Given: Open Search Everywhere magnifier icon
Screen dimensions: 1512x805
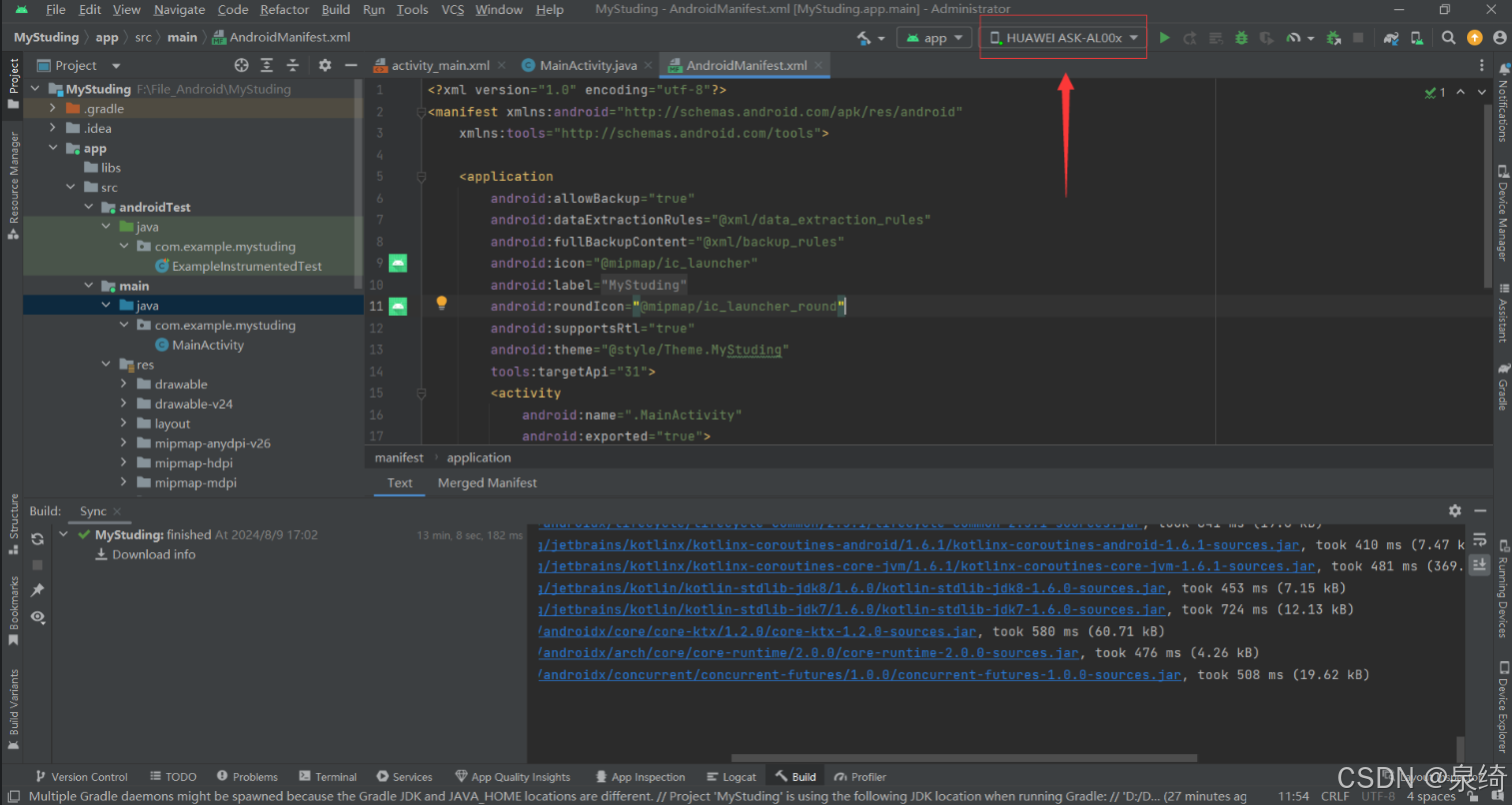Looking at the screenshot, I should coord(1448,38).
